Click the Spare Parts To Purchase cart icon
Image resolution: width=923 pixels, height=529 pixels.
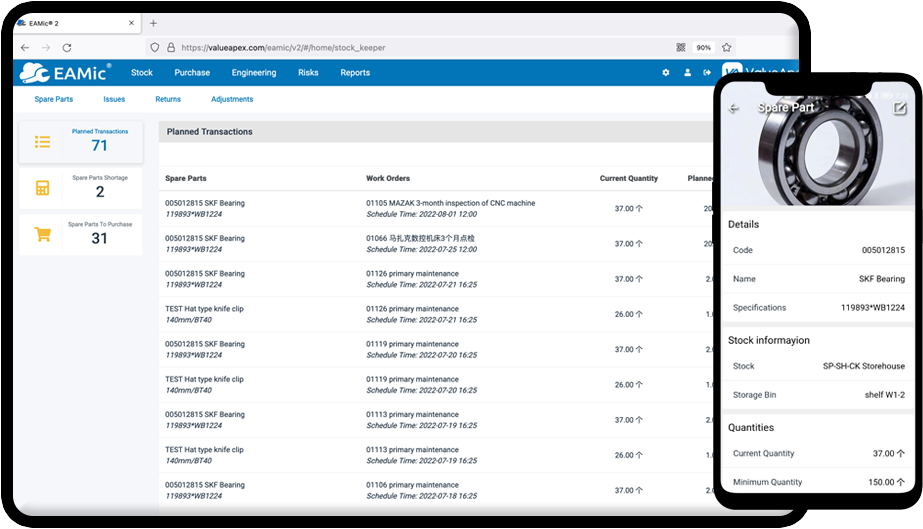tap(42, 235)
